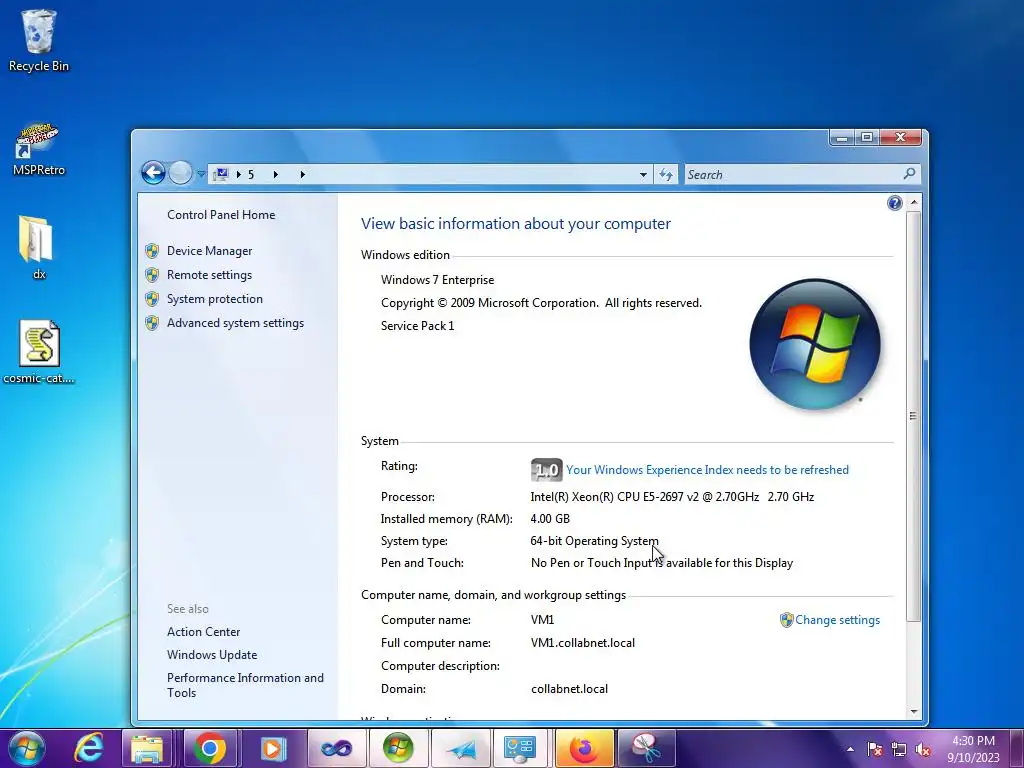
Task: Click the taskbar clock showing 4:30 PM
Action: coord(973,749)
